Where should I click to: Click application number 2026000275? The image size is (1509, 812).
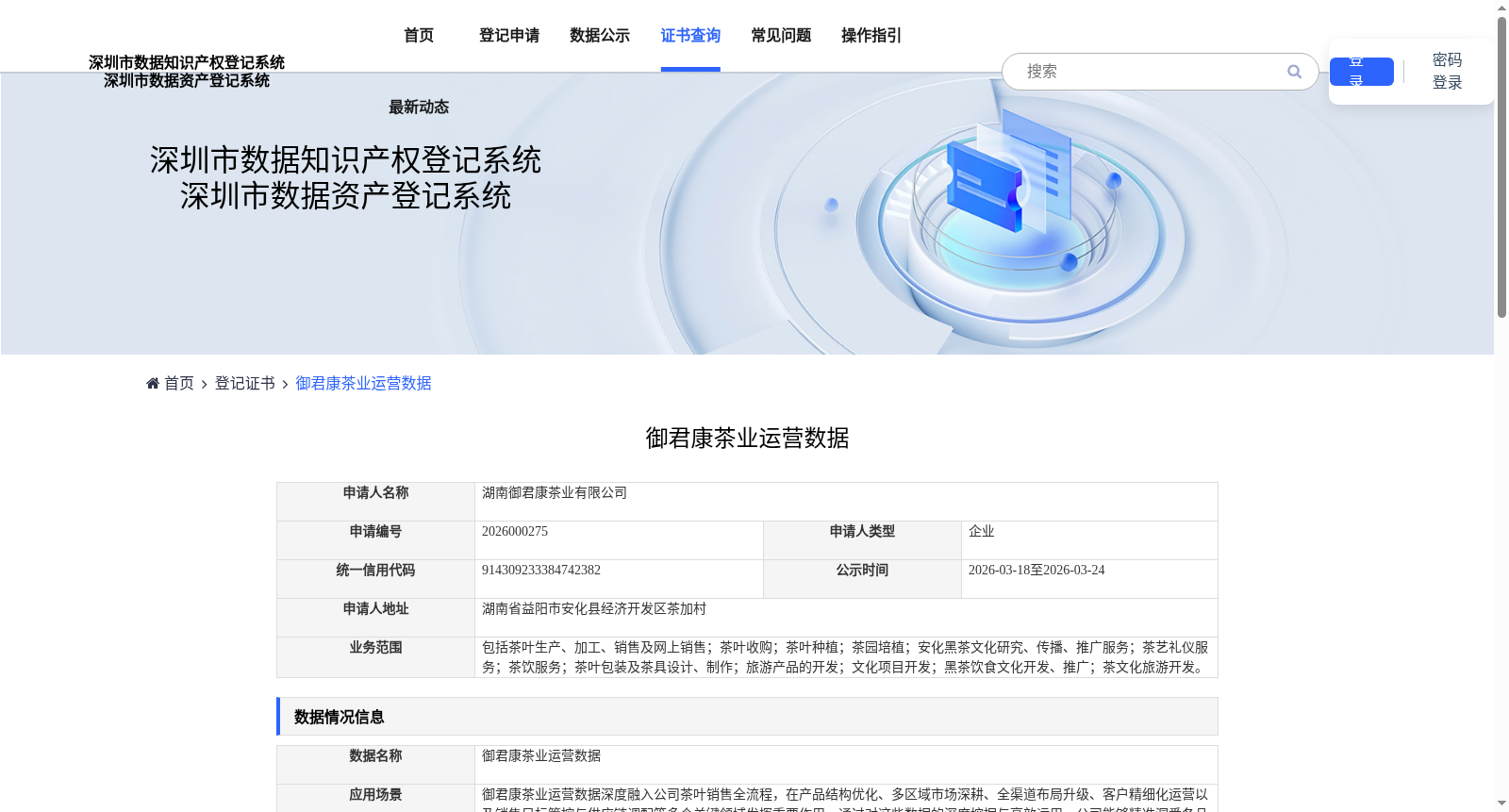point(515,532)
